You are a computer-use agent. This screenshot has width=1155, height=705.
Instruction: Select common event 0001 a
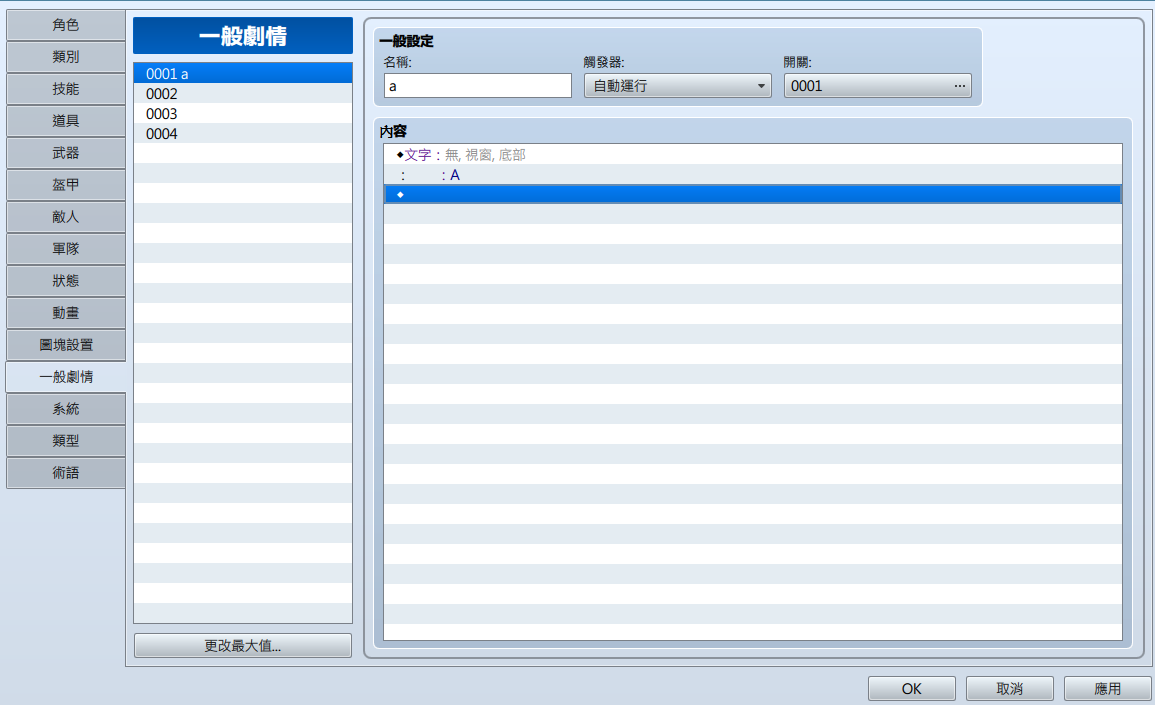coord(243,74)
